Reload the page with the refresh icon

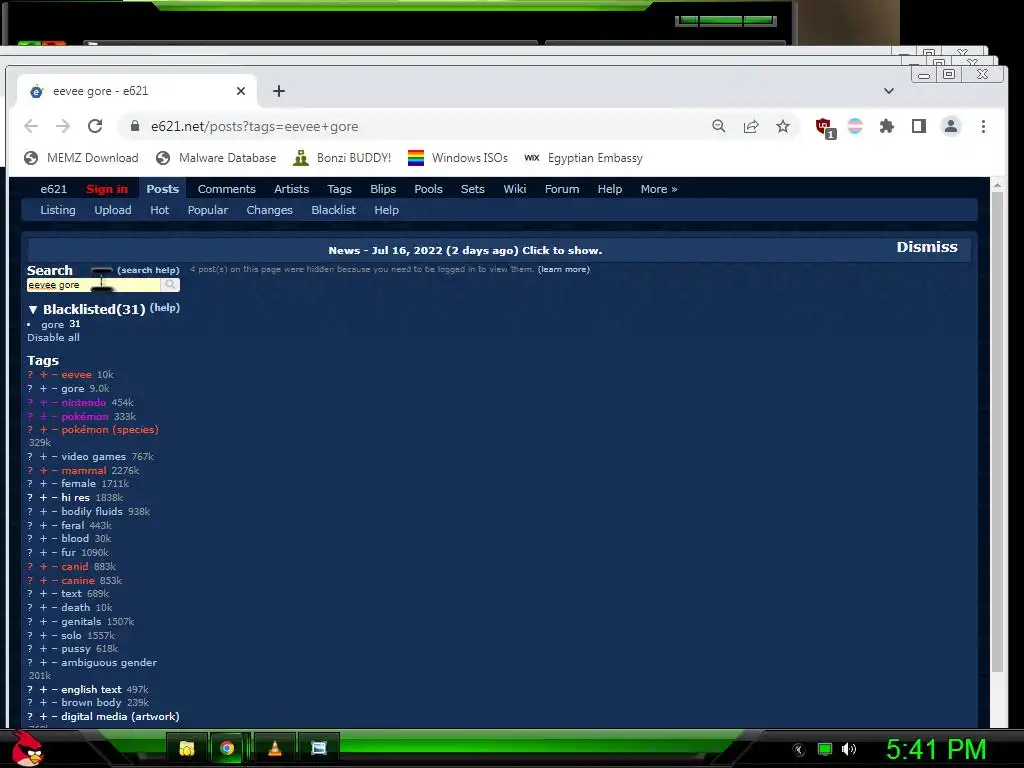click(x=95, y=126)
